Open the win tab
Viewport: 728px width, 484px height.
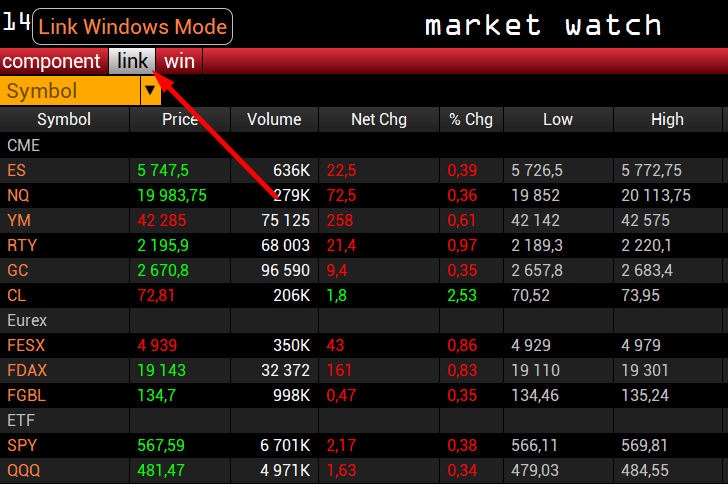[180, 61]
